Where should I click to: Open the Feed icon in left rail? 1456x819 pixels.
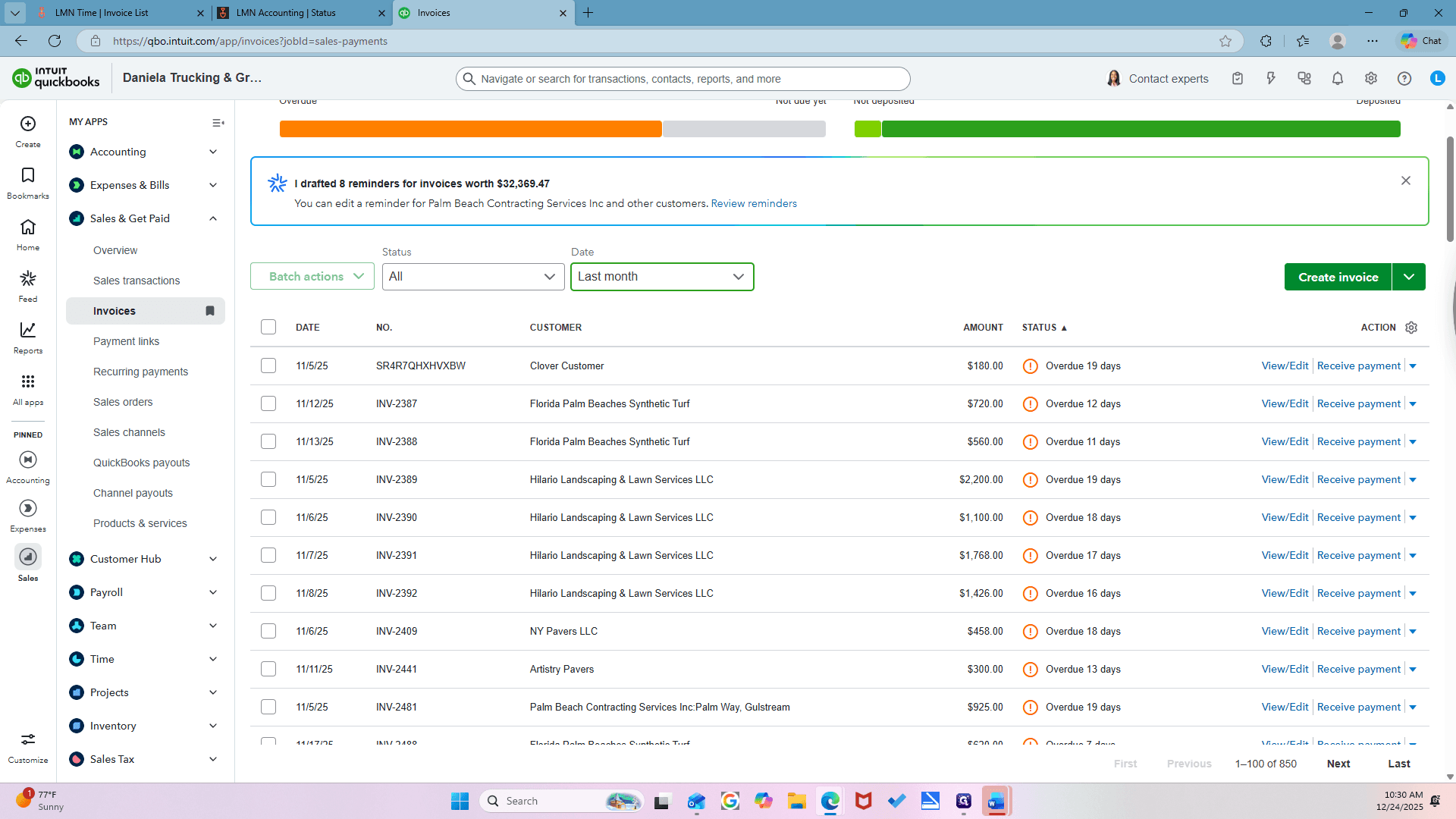pos(28,286)
